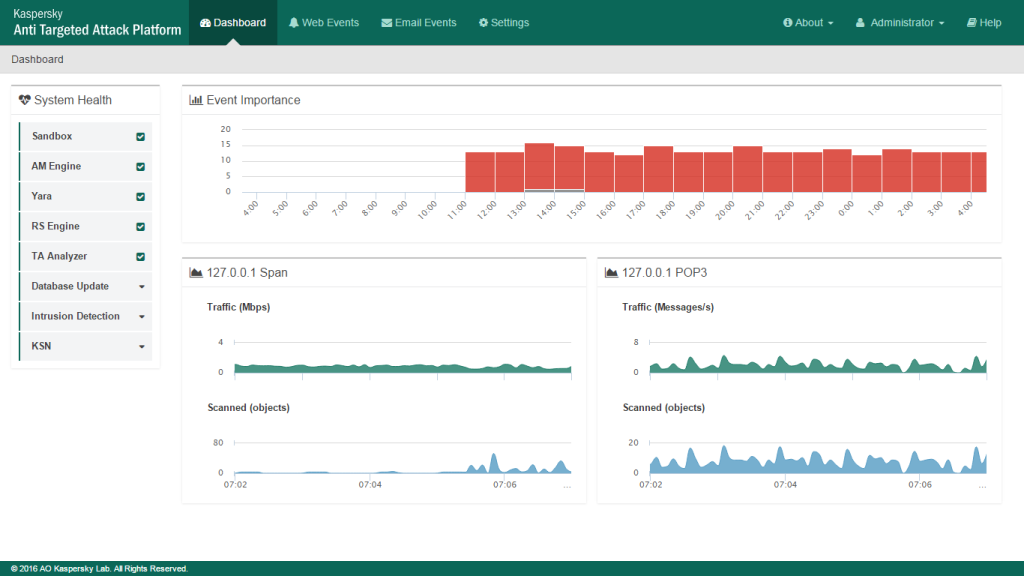Click the Event Importance panel title

[x=253, y=100]
